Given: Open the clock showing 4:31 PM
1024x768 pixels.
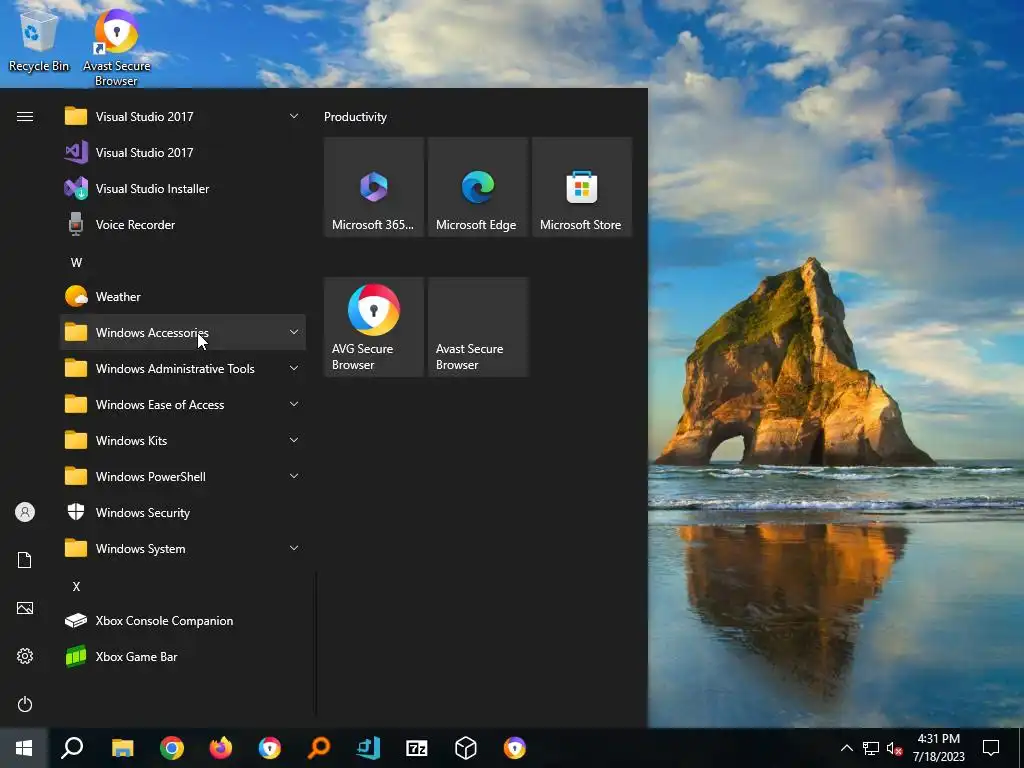Looking at the screenshot, I should 938,748.
